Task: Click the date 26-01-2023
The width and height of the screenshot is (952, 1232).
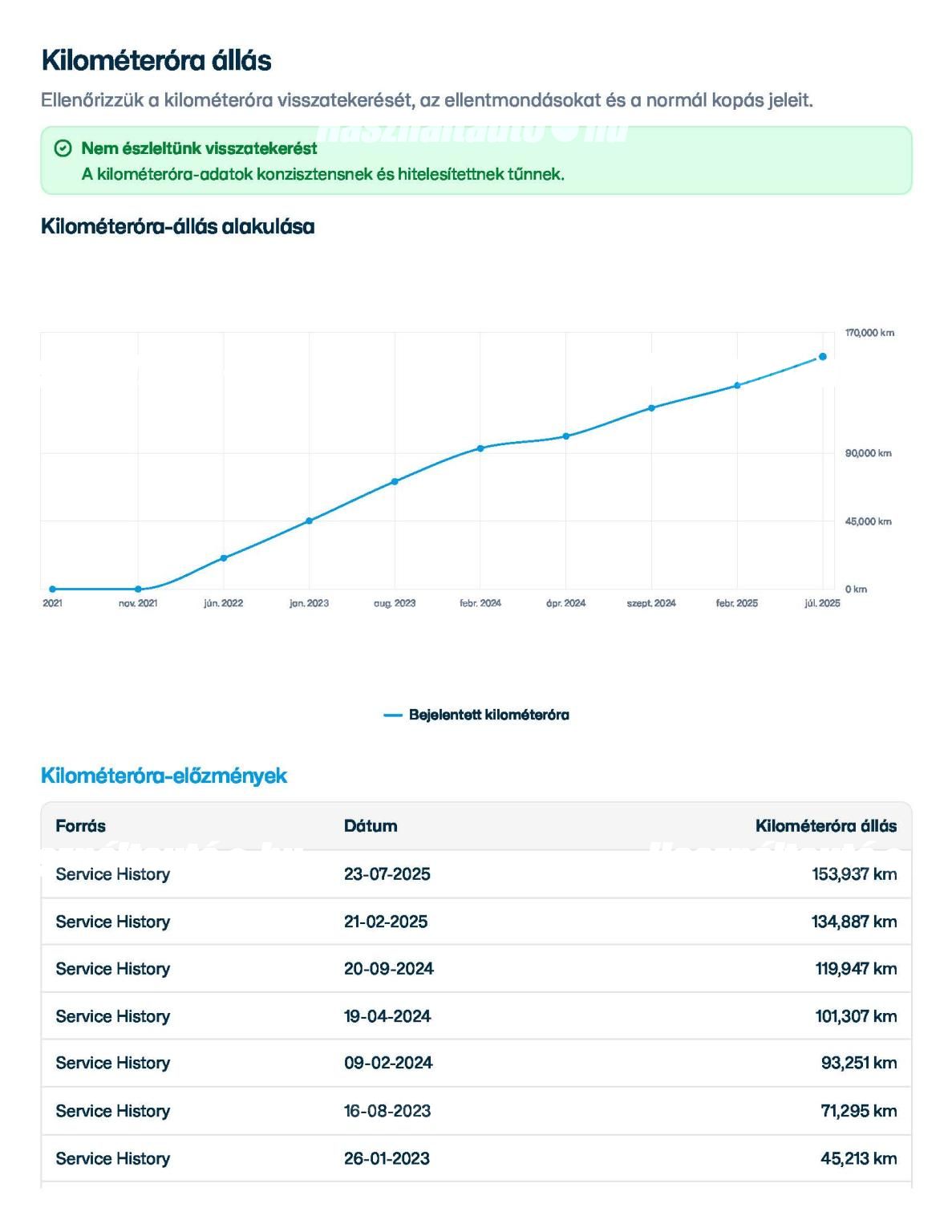Action: coord(387,1158)
